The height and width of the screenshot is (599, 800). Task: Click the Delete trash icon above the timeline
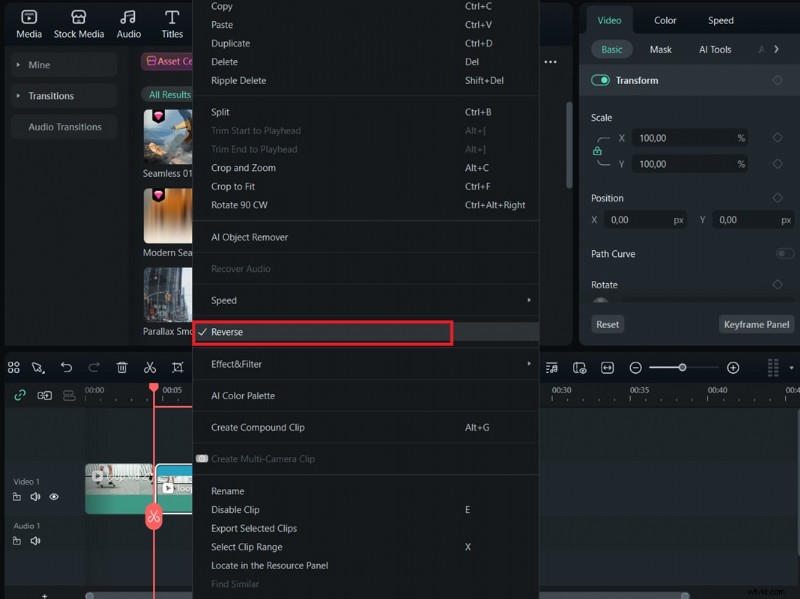(x=121, y=367)
